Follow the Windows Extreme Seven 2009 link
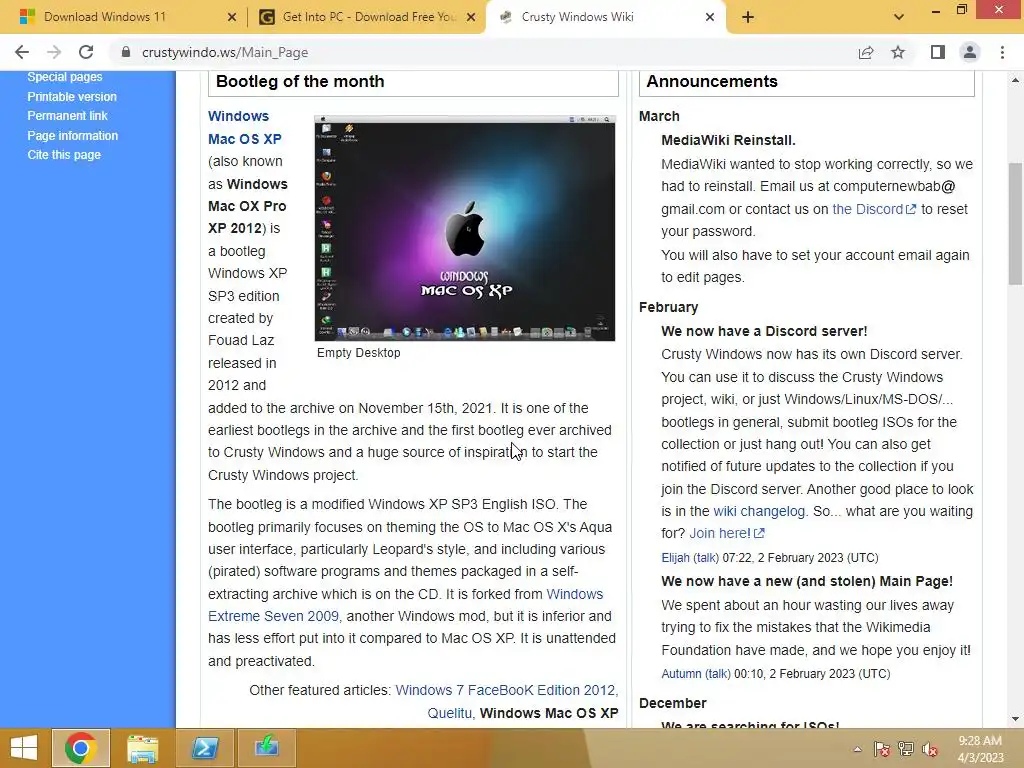This screenshot has width=1024, height=768. click(x=405, y=605)
